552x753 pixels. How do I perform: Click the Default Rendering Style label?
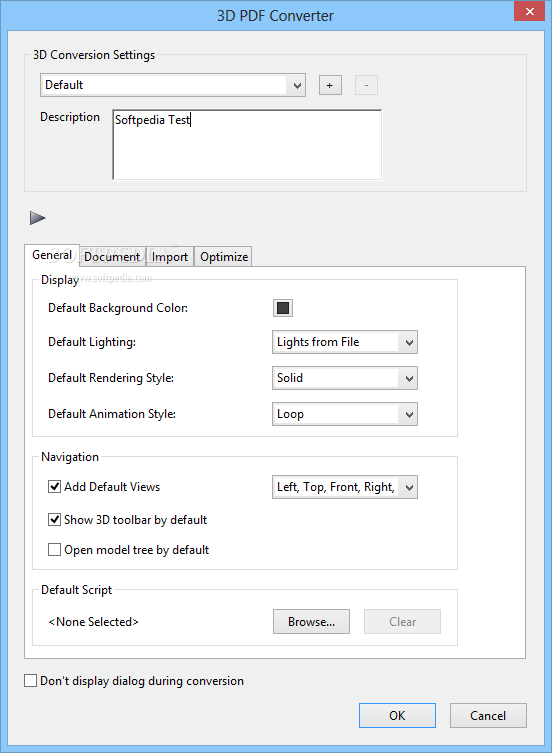click(111, 378)
